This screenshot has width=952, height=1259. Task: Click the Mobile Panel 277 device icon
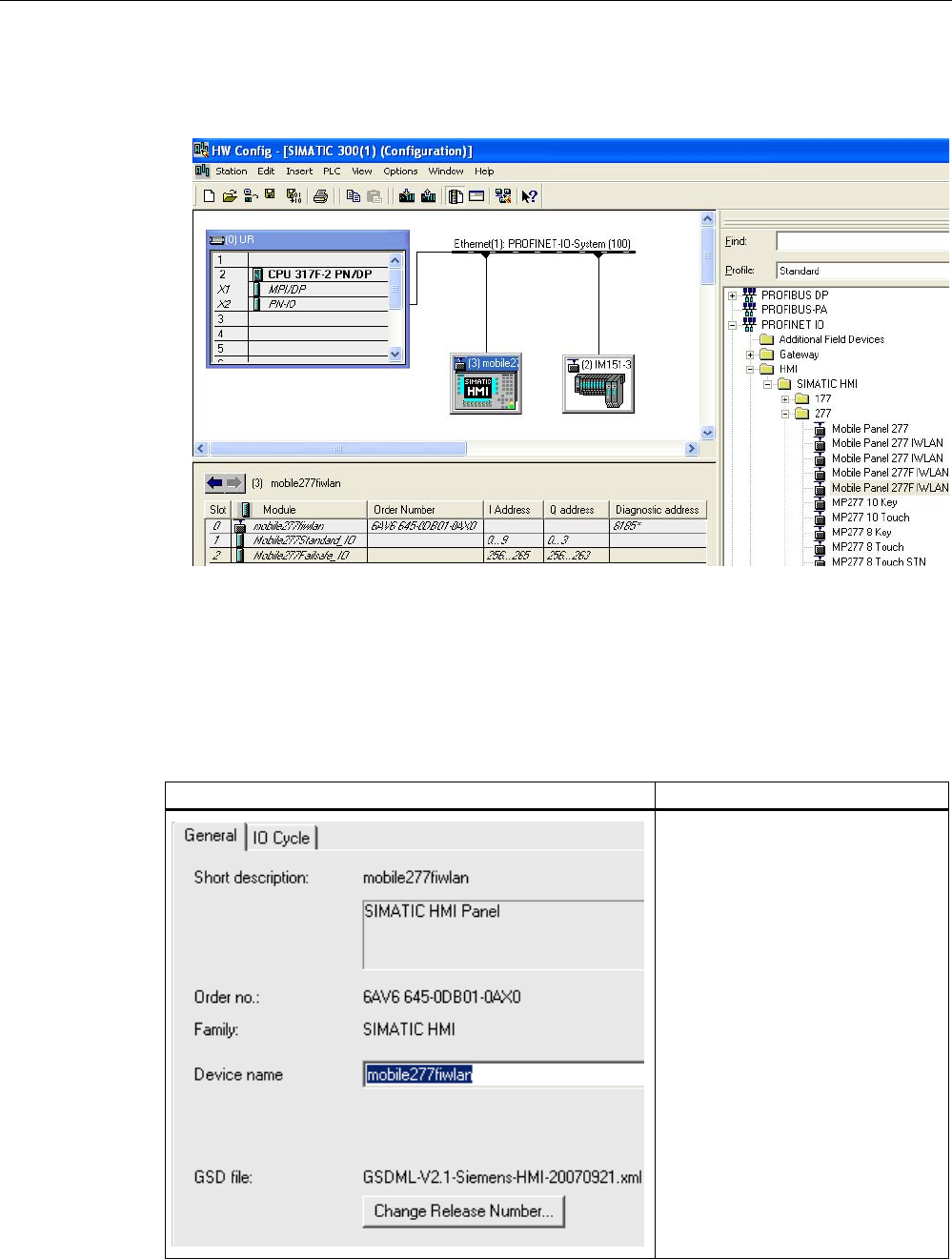820,429
